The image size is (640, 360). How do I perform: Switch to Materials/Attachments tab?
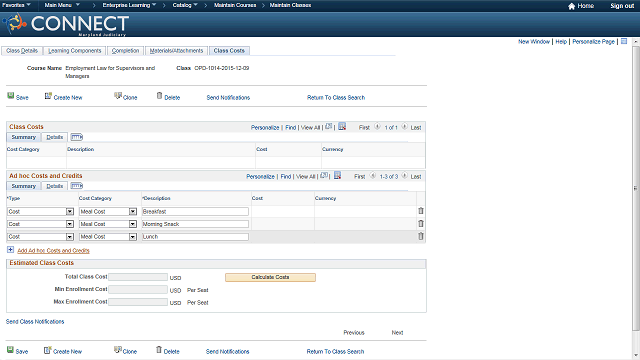click(176, 51)
